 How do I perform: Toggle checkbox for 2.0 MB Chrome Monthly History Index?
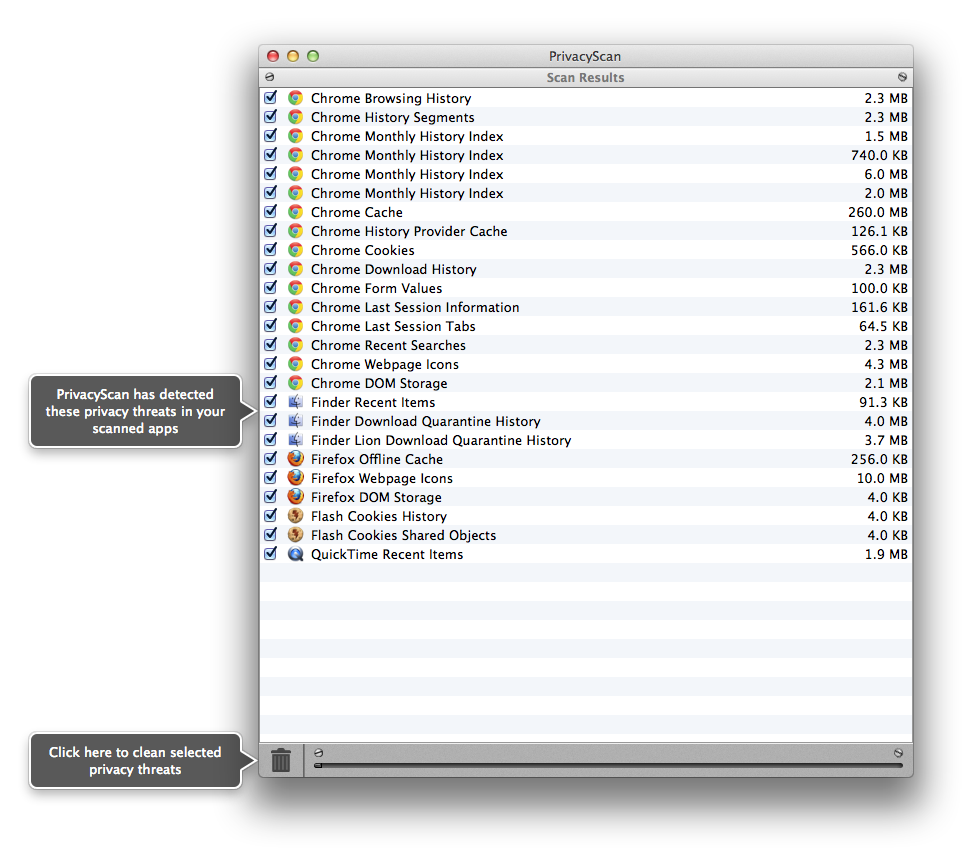271,193
